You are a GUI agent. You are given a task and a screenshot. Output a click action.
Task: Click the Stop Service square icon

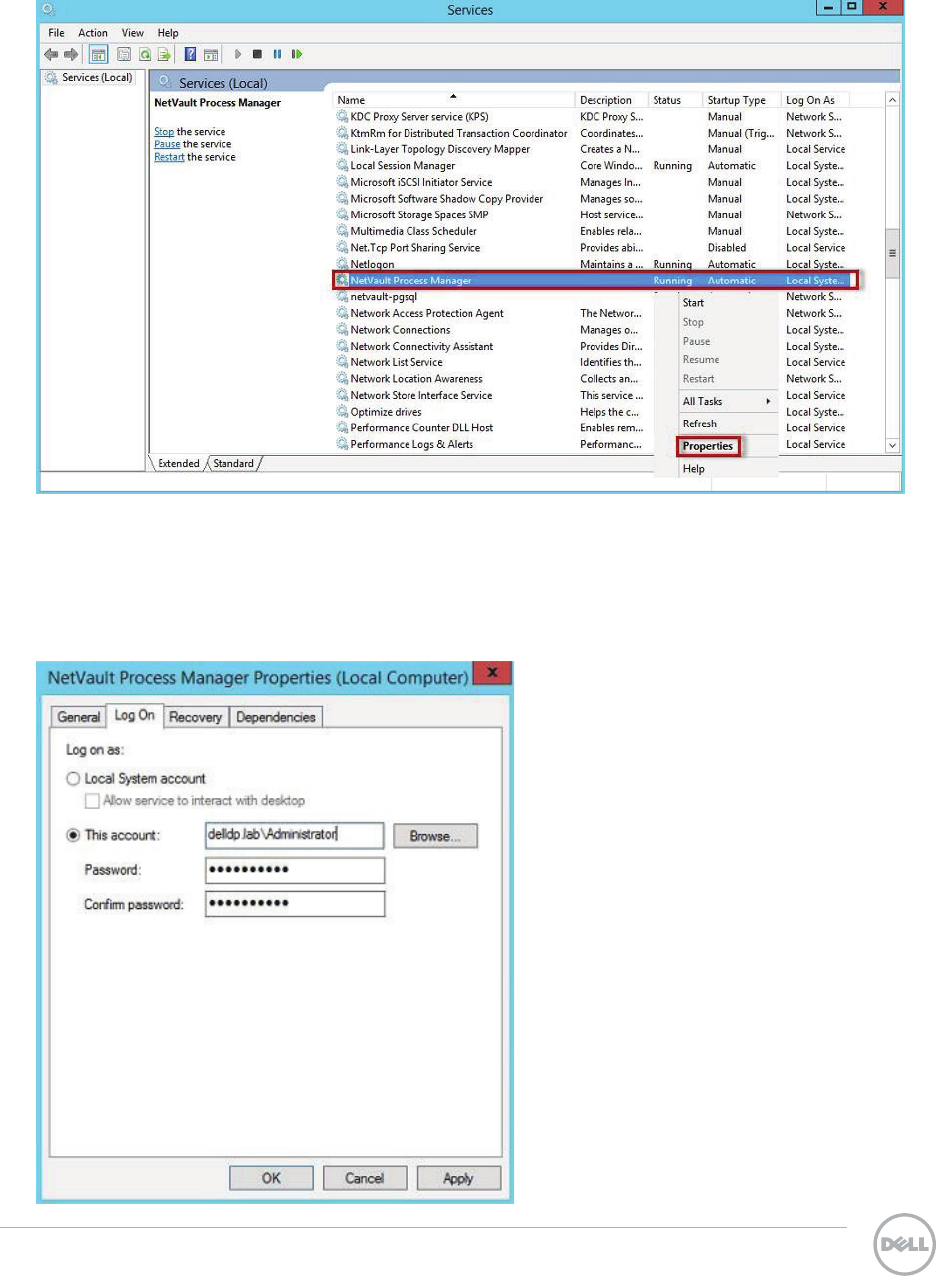(257, 54)
